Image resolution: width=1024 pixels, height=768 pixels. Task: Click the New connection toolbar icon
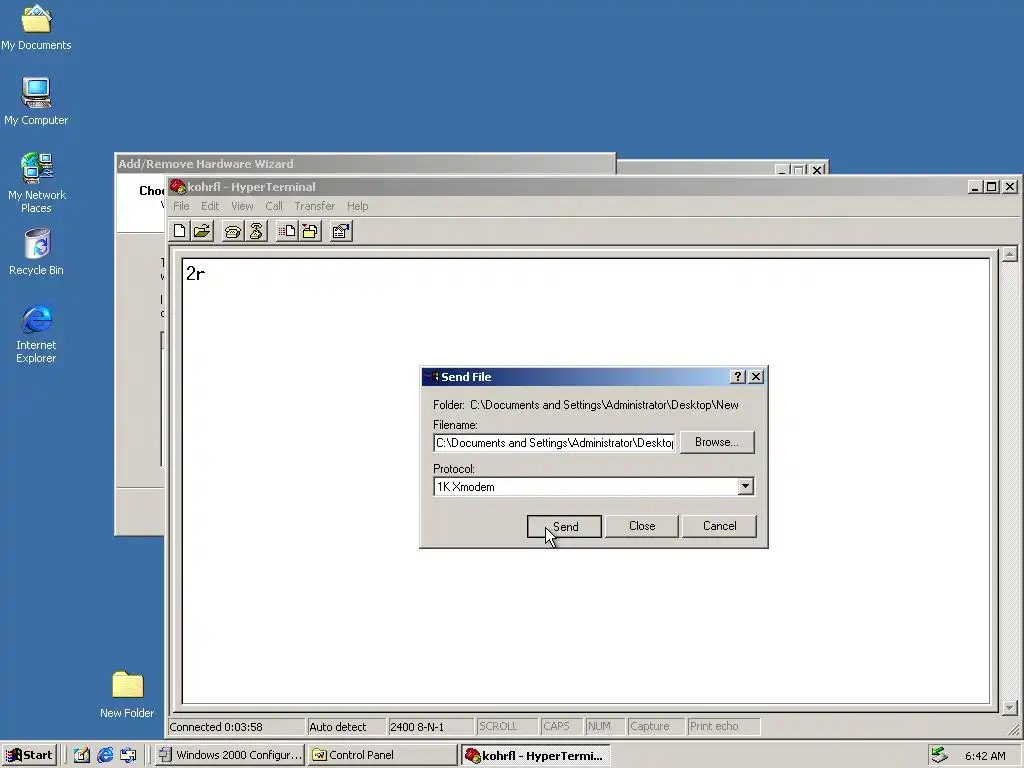(x=180, y=231)
